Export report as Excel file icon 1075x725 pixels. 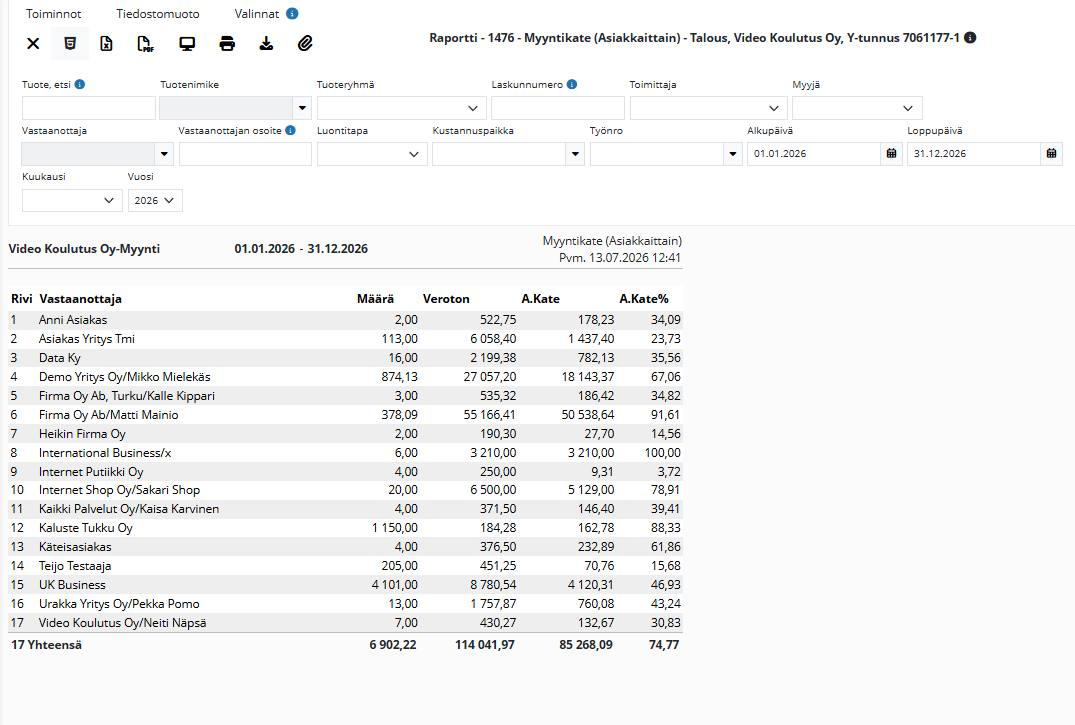[x=106, y=44]
